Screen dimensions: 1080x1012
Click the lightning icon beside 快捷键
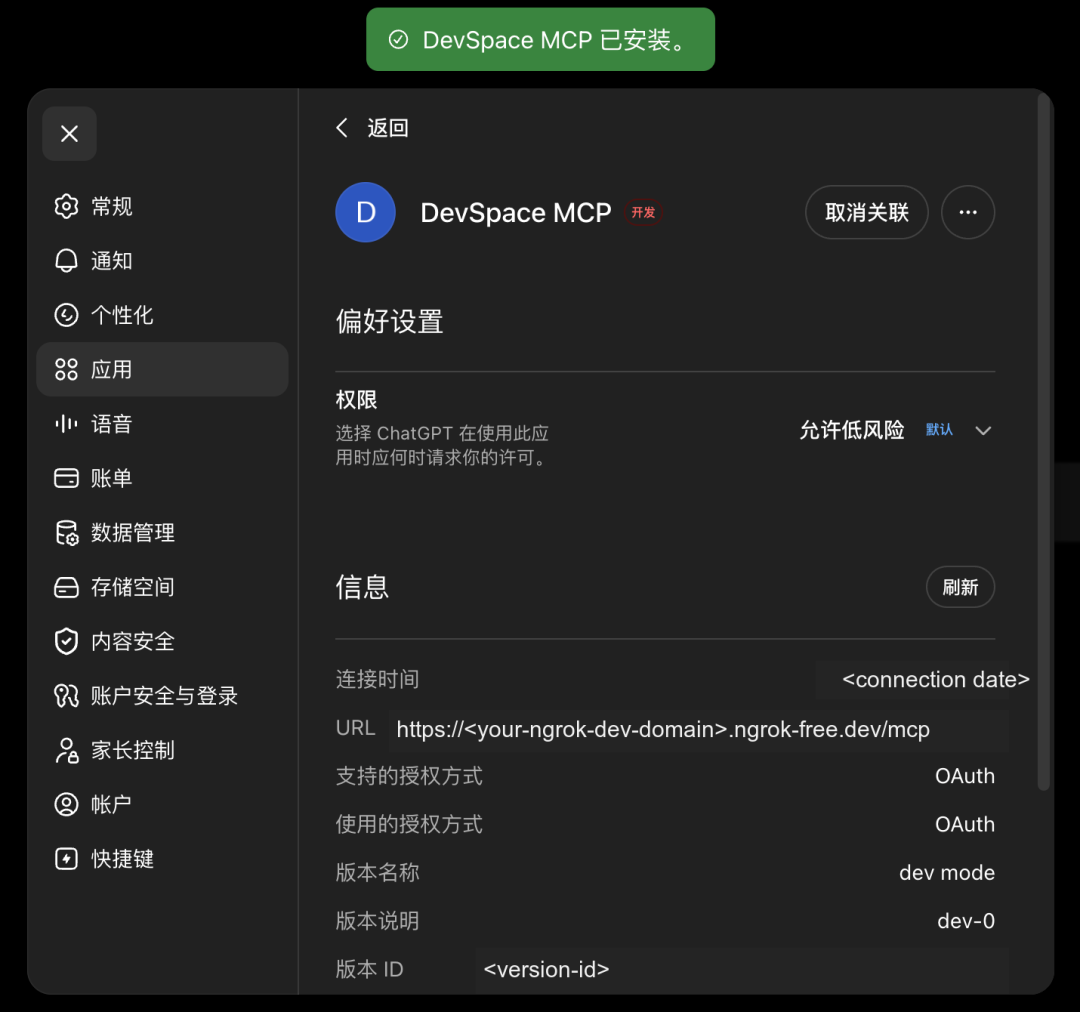[66, 859]
